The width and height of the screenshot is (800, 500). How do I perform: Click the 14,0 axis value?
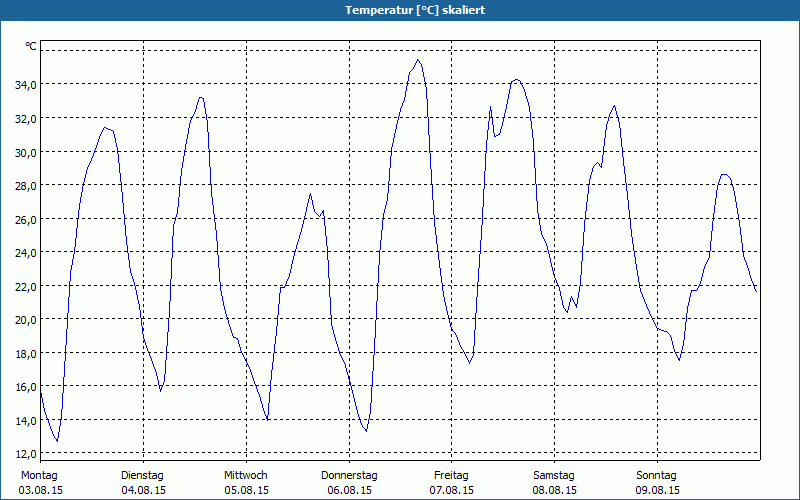pyautogui.click(x=25, y=421)
